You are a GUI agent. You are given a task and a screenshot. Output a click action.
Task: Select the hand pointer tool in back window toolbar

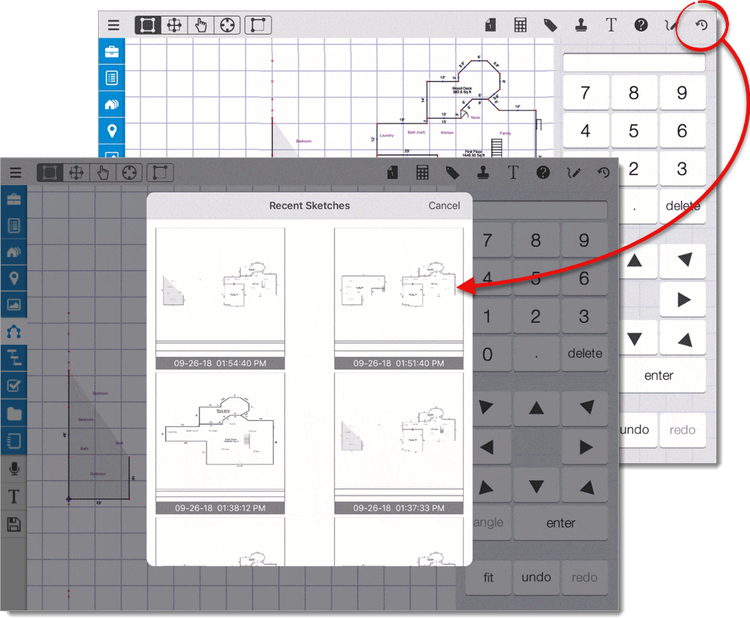(x=201, y=25)
